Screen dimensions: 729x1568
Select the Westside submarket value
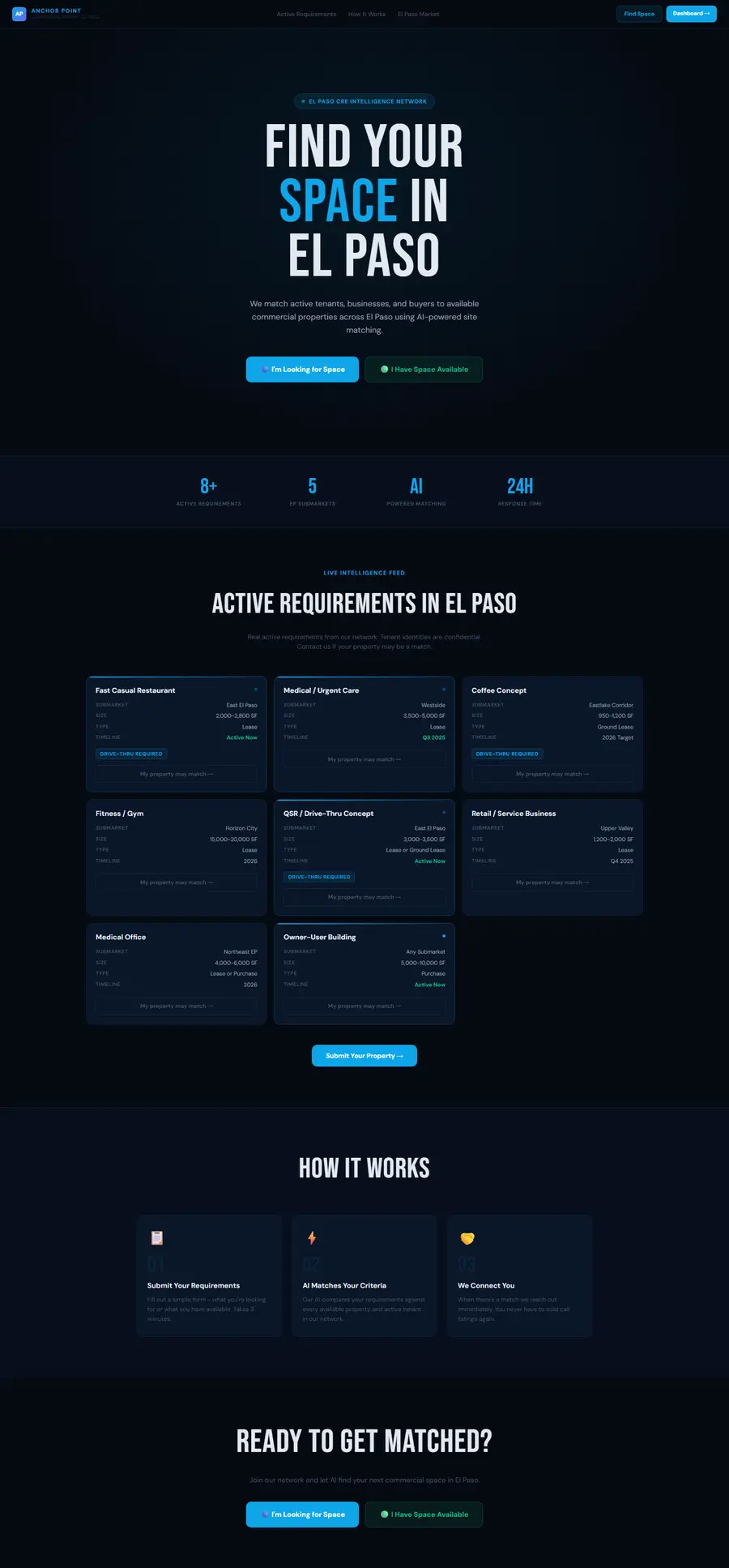pos(433,705)
